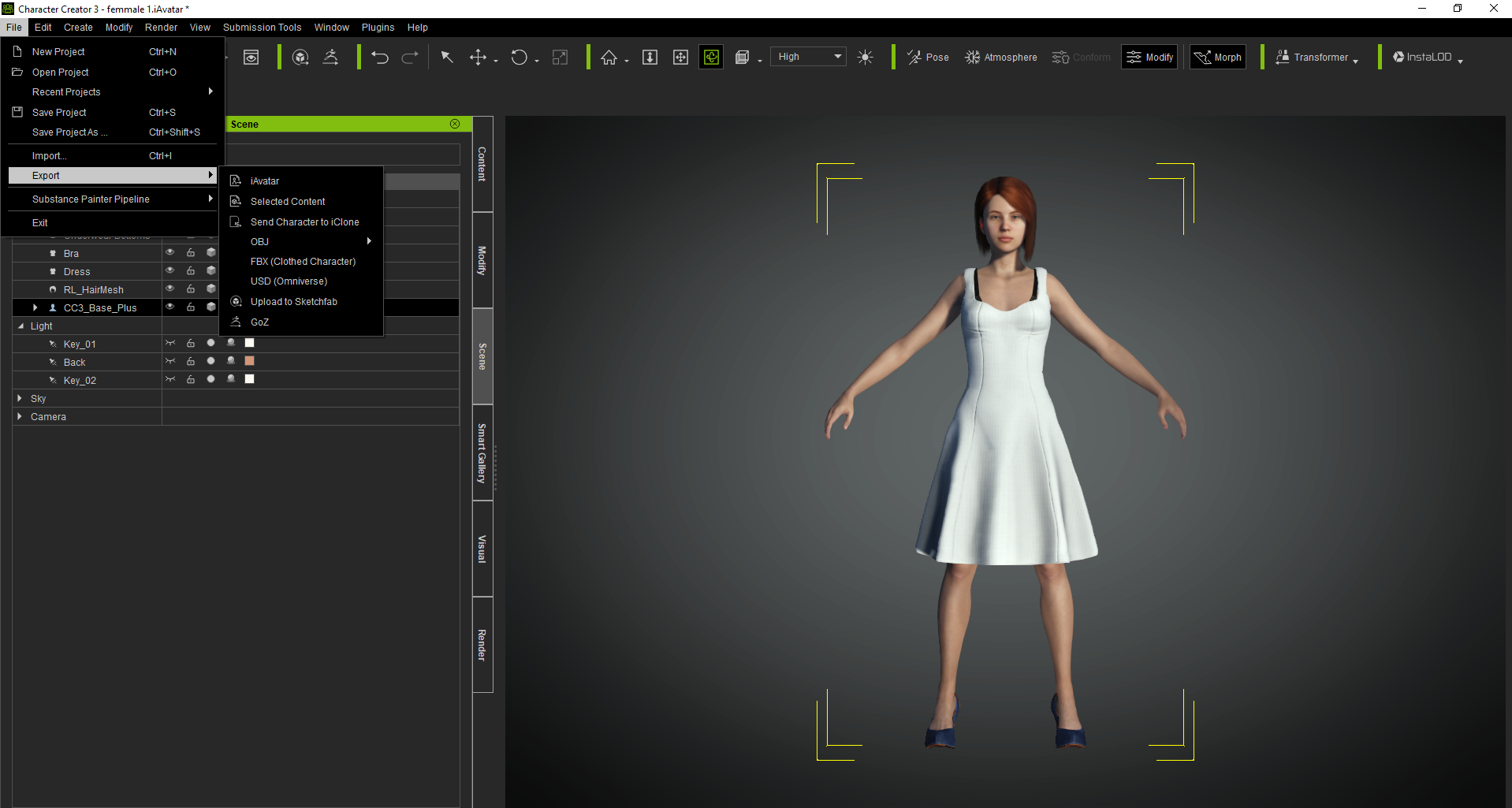Toggle CC3_Base_Plus visibility eye
The image size is (1512, 808).
click(x=169, y=307)
